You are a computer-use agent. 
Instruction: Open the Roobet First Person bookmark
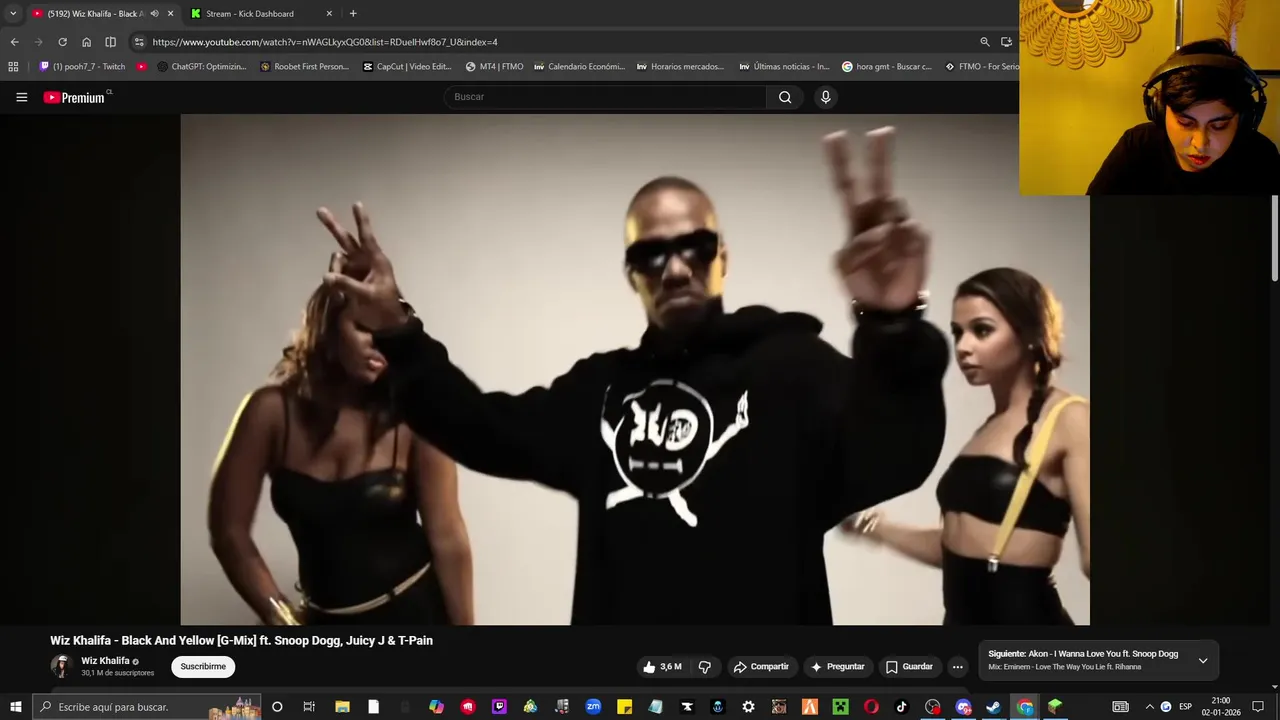click(304, 67)
